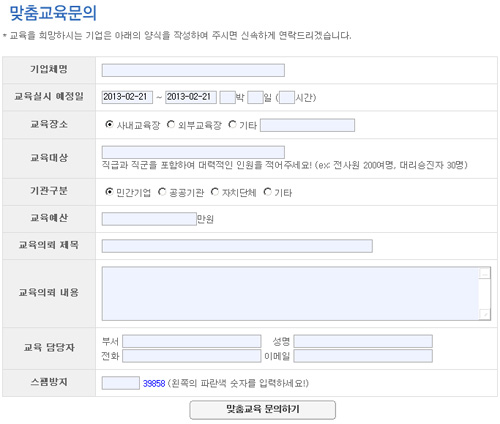Click the end date field after tilde
This screenshot has width=500, height=424.
191,97
